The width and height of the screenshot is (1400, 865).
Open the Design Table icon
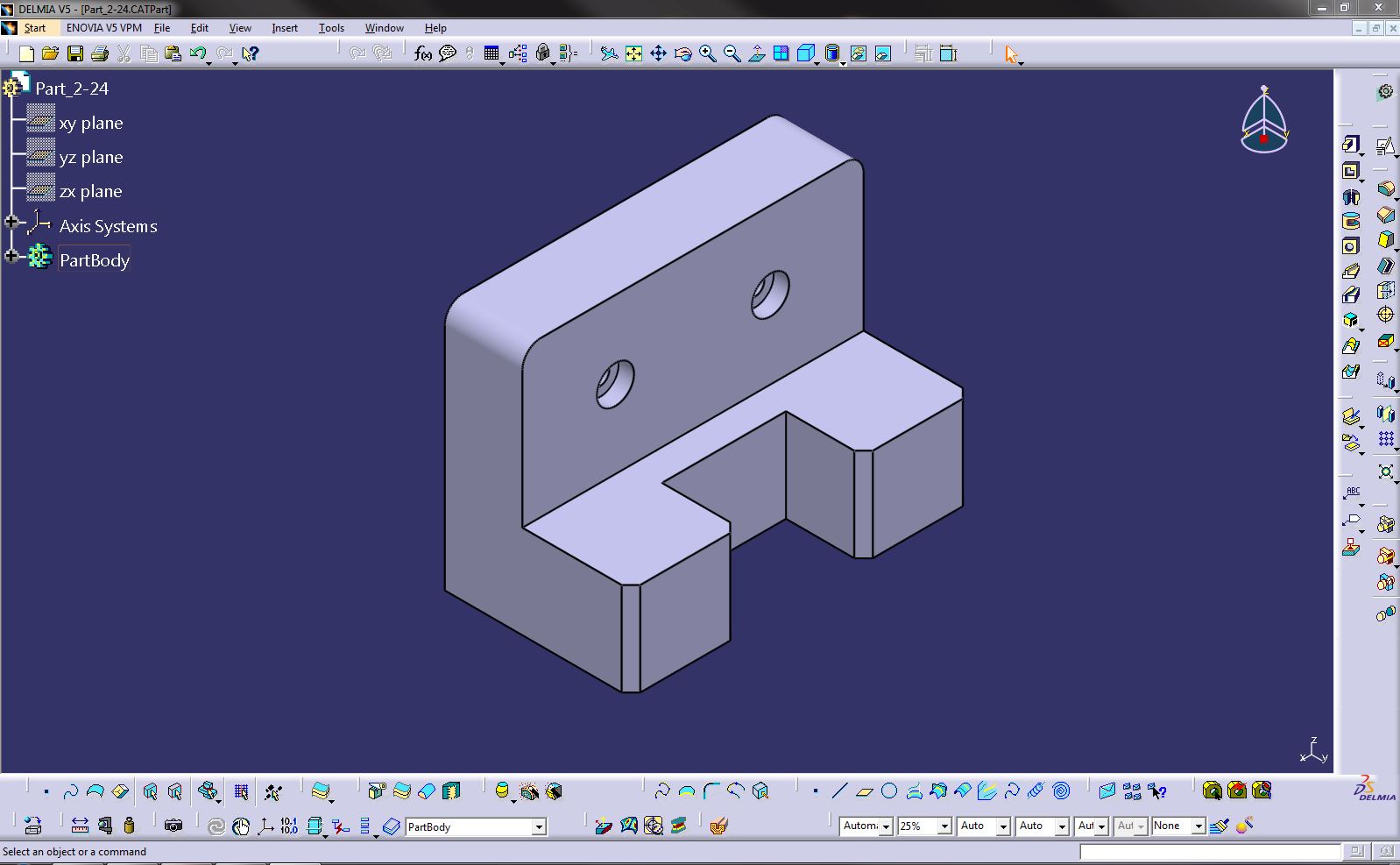point(491,54)
